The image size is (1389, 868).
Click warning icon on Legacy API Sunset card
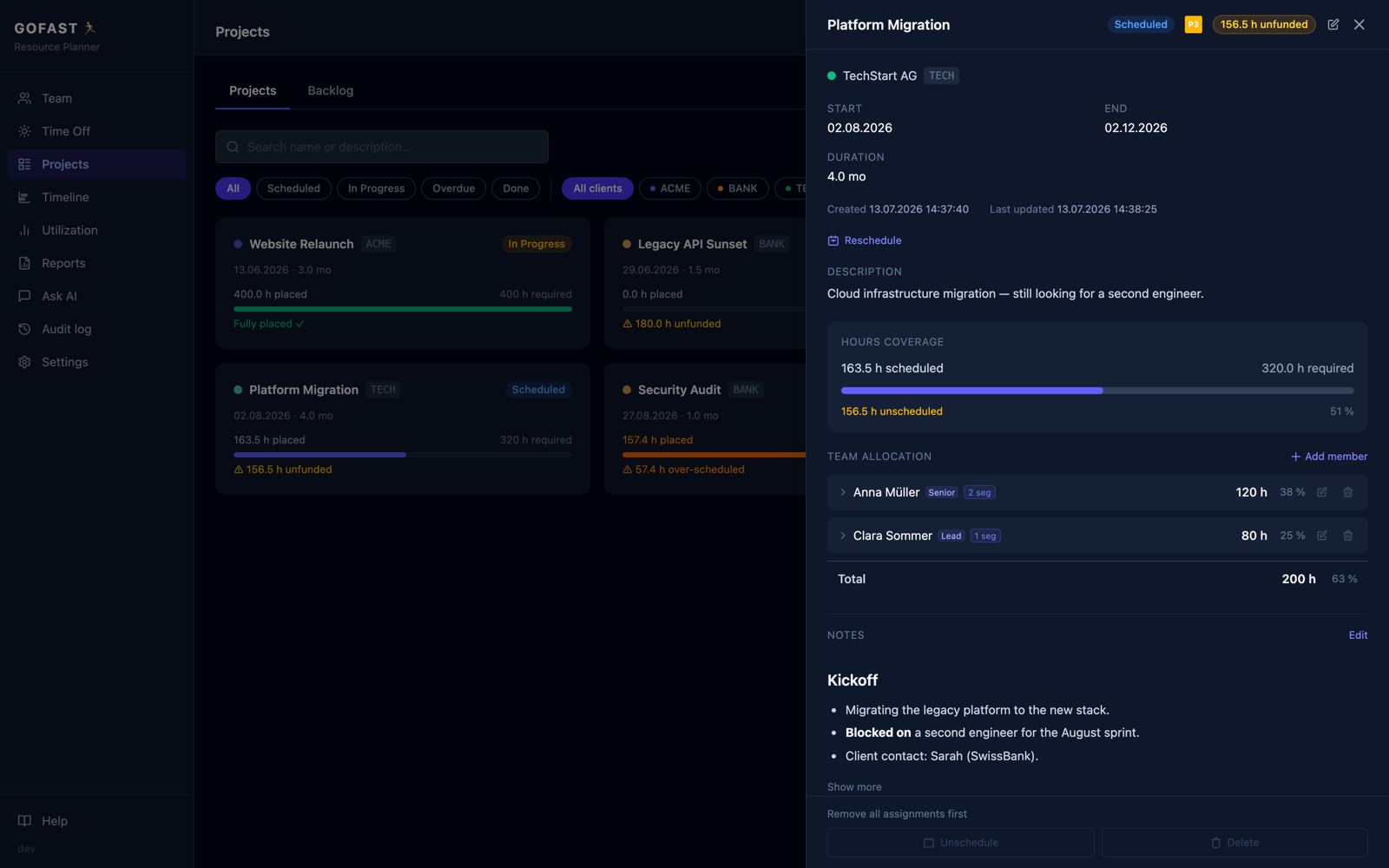pos(628,324)
